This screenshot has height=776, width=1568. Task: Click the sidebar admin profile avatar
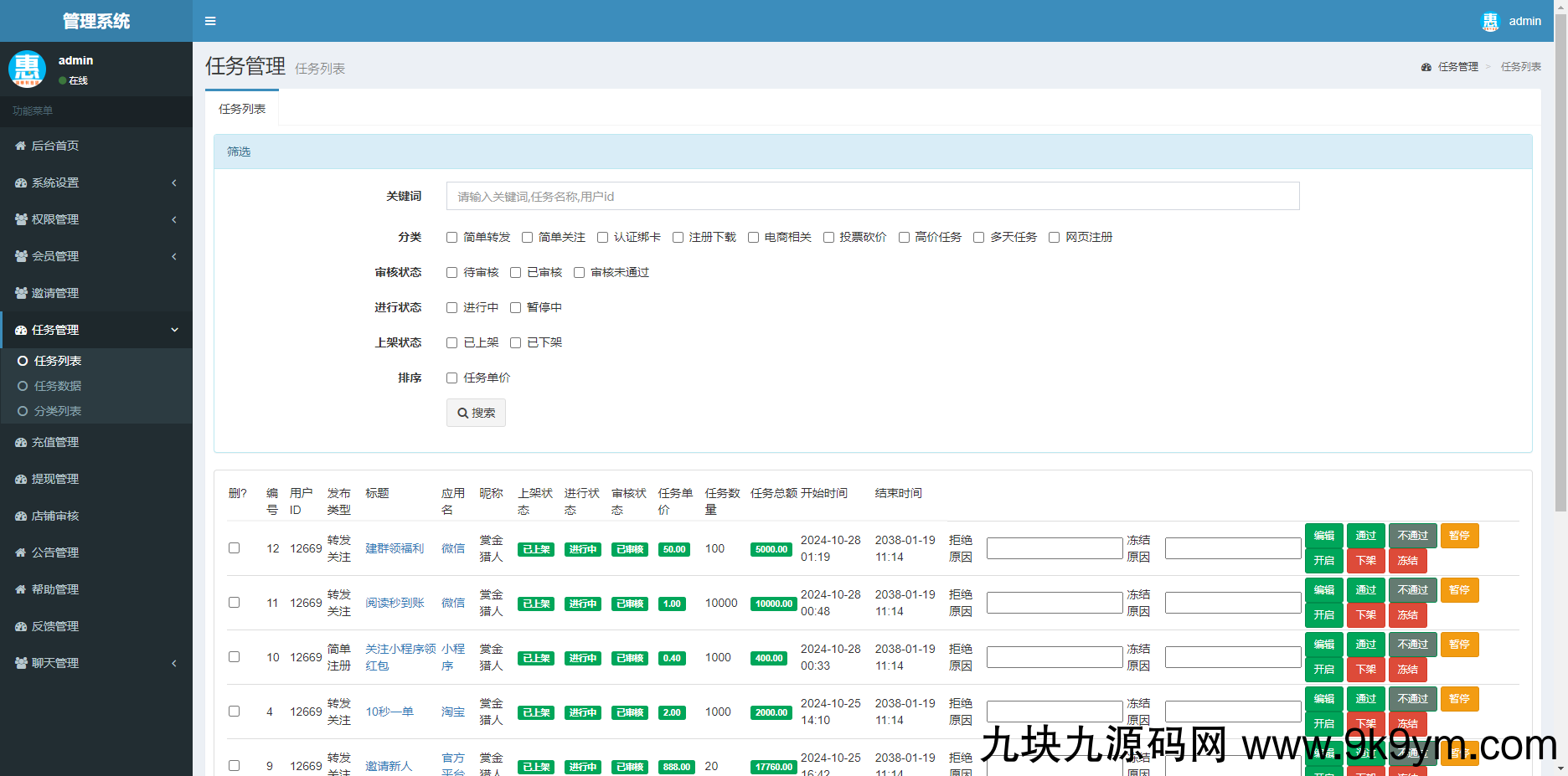(x=27, y=69)
